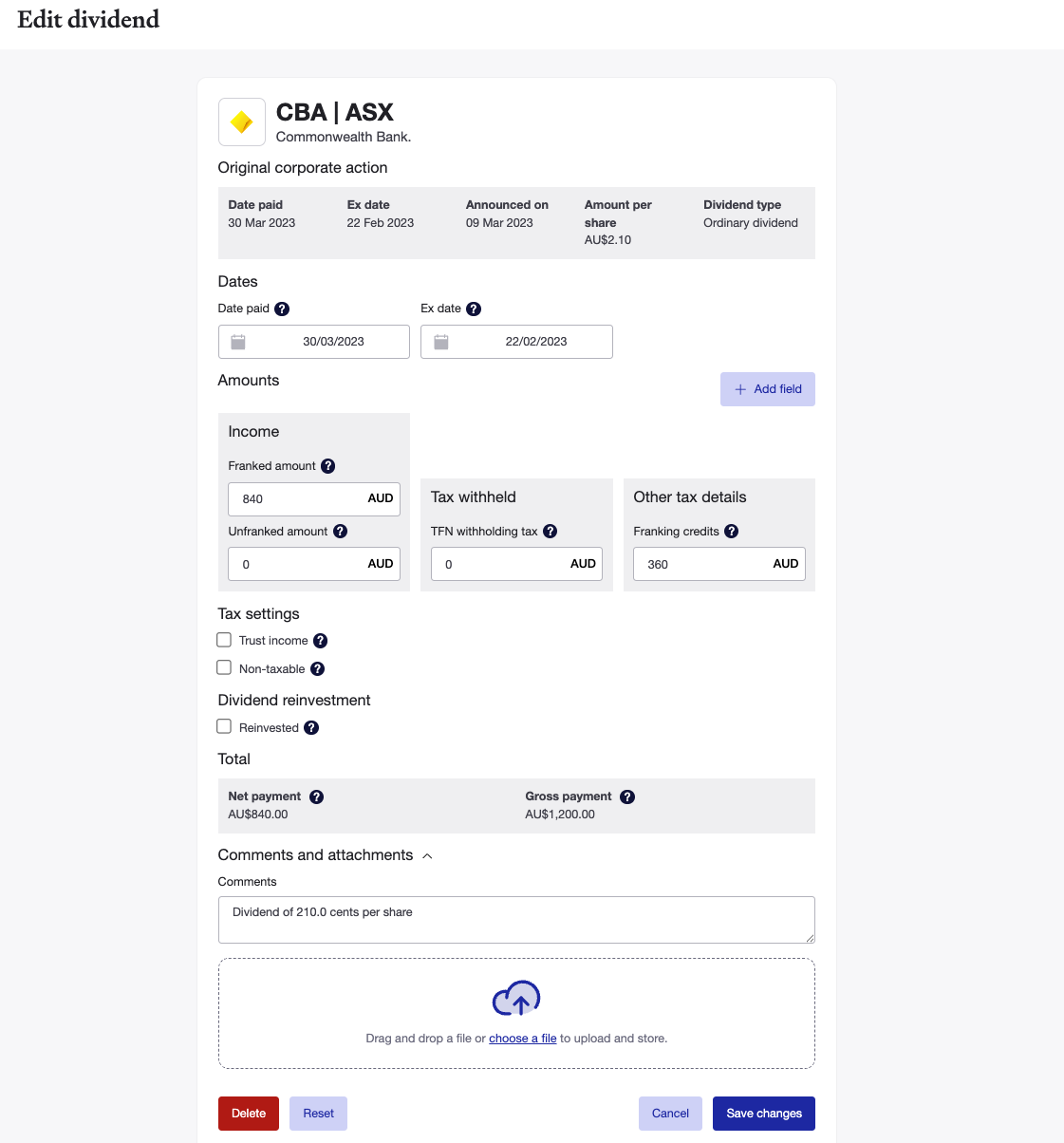
Task: Click the Commonwealth Bank logo icon
Action: coord(242,122)
